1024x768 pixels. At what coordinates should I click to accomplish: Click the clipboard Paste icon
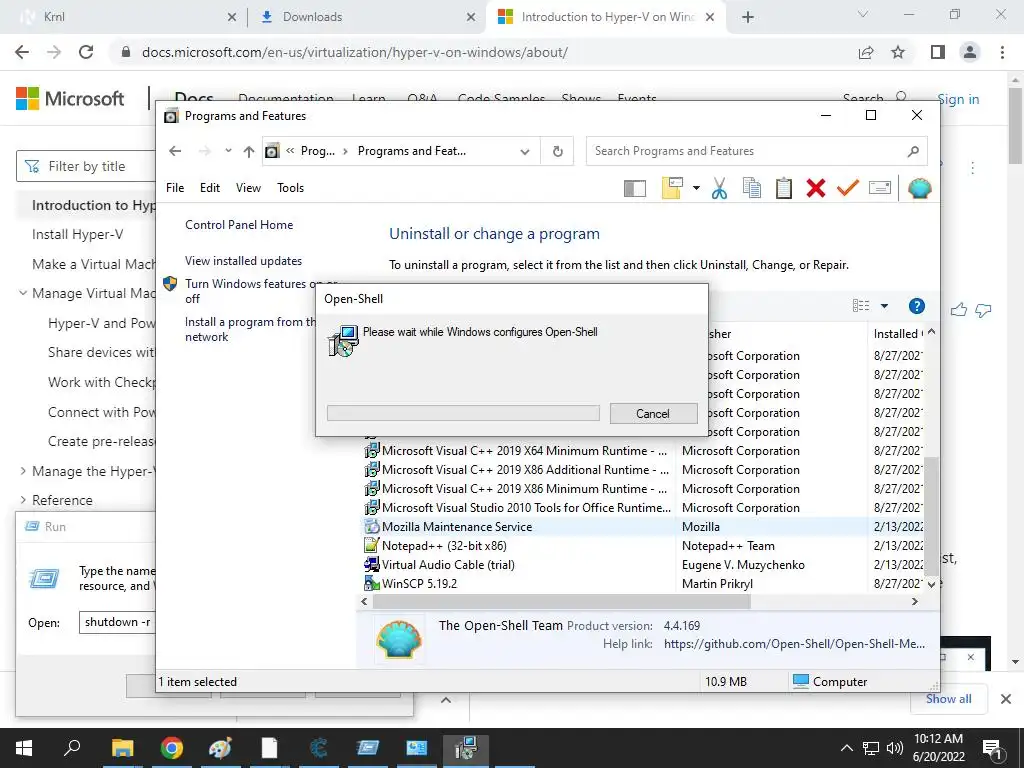pos(784,188)
